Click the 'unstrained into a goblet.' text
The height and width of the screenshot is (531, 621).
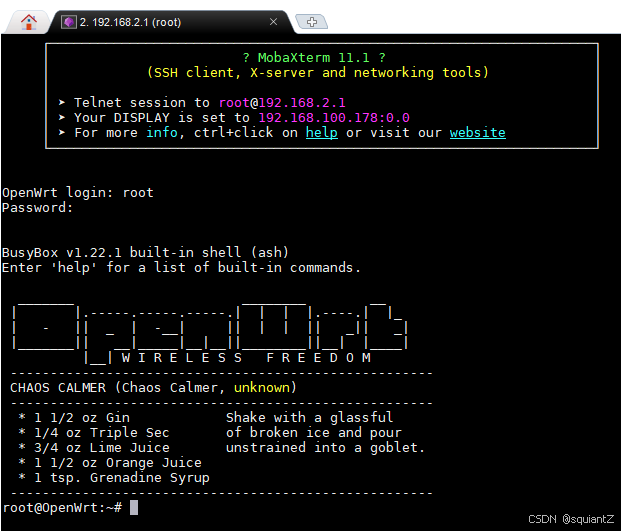[325, 448]
